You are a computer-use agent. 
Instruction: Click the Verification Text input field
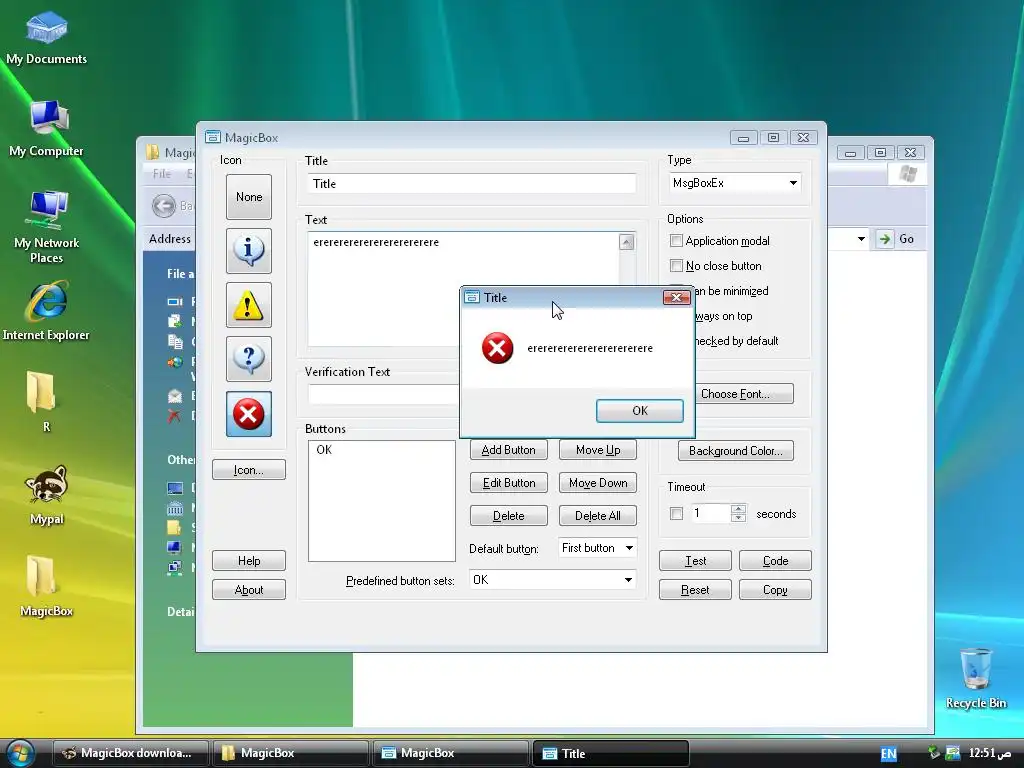(x=384, y=394)
